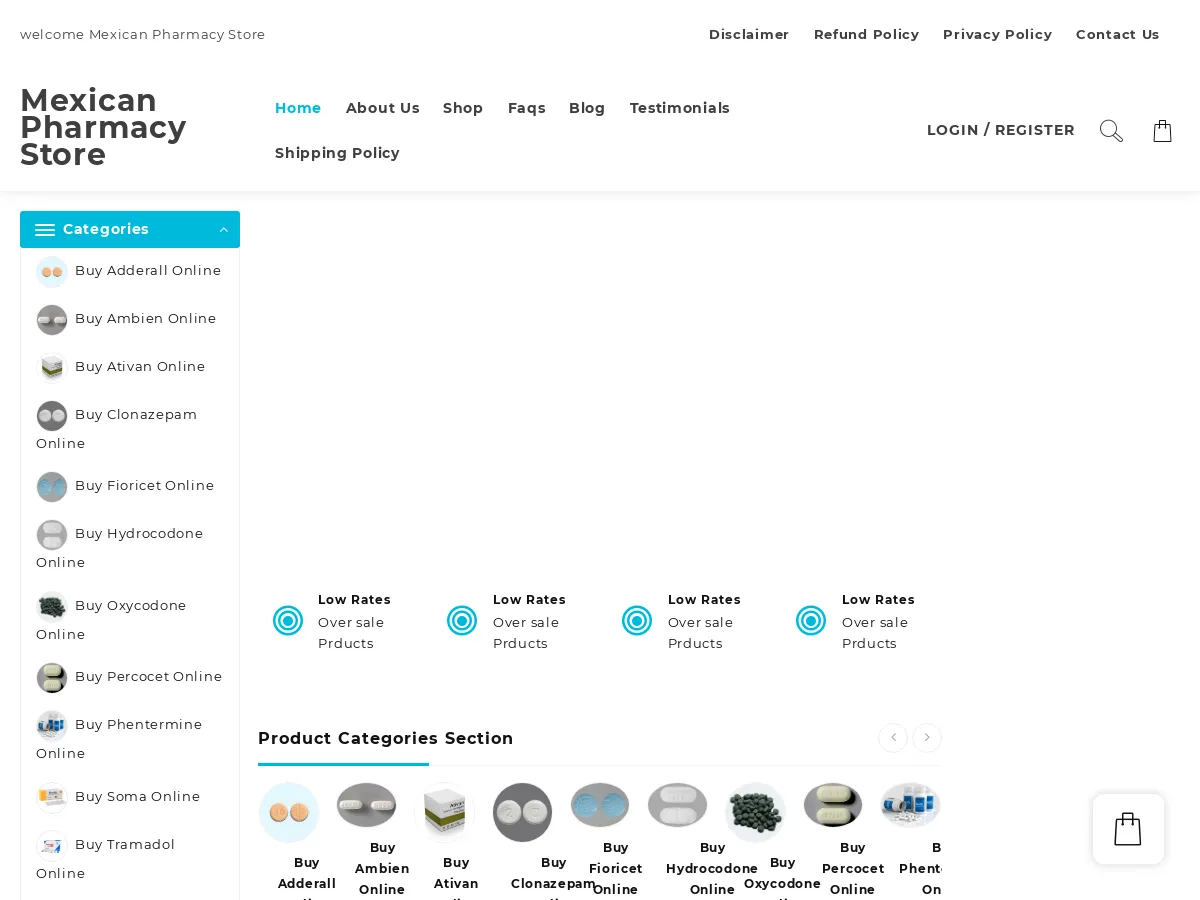Image resolution: width=1200 pixels, height=900 pixels.
Task: Open the search magnifier icon
Action: tap(1110, 130)
